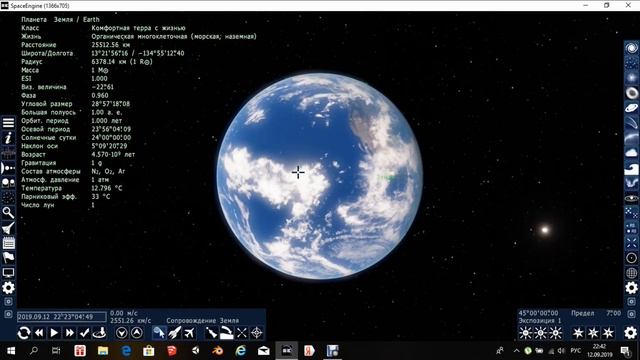The height and width of the screenshot is (360, 640).
Task: Open the solar system browser icon
Action: pyautogui.click(x=8, y=168)
